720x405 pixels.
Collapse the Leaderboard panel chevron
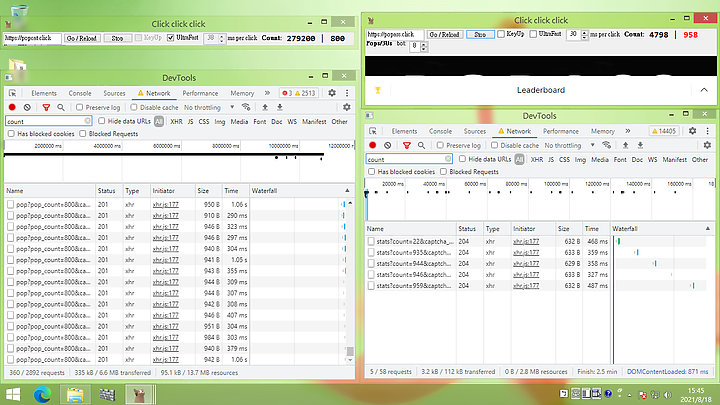[704, 90]
